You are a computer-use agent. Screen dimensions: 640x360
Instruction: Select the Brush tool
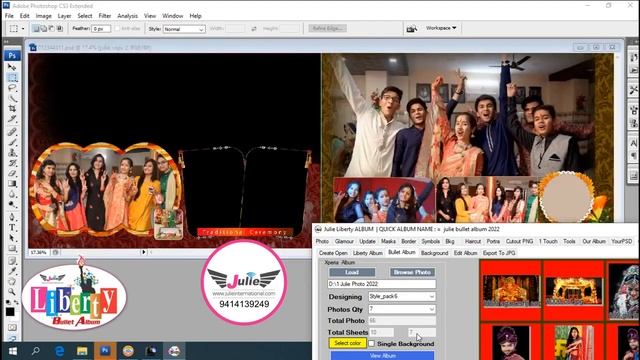(x=12, y=142)
